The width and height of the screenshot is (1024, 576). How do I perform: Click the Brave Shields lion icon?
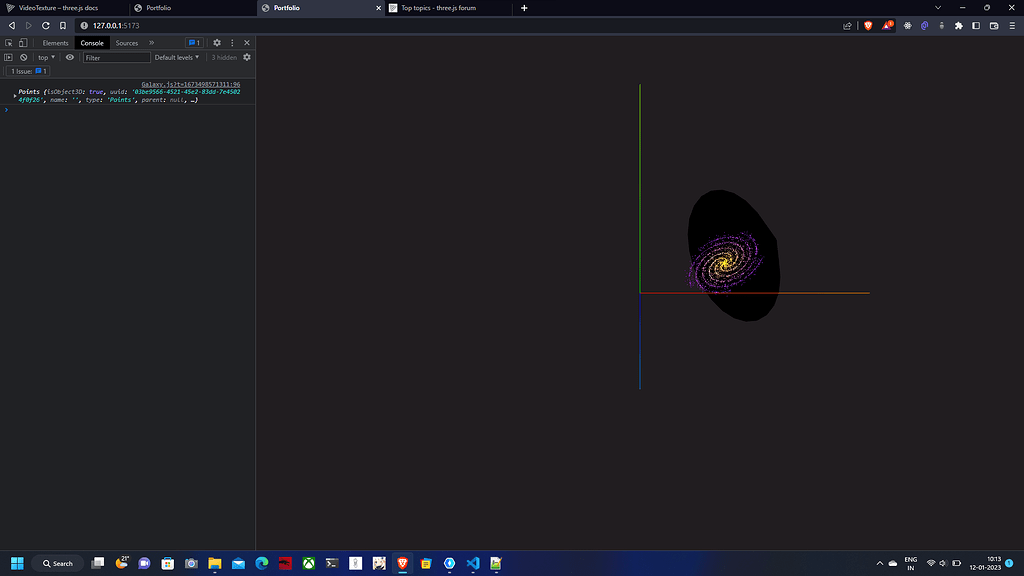[x=869, y=25]
